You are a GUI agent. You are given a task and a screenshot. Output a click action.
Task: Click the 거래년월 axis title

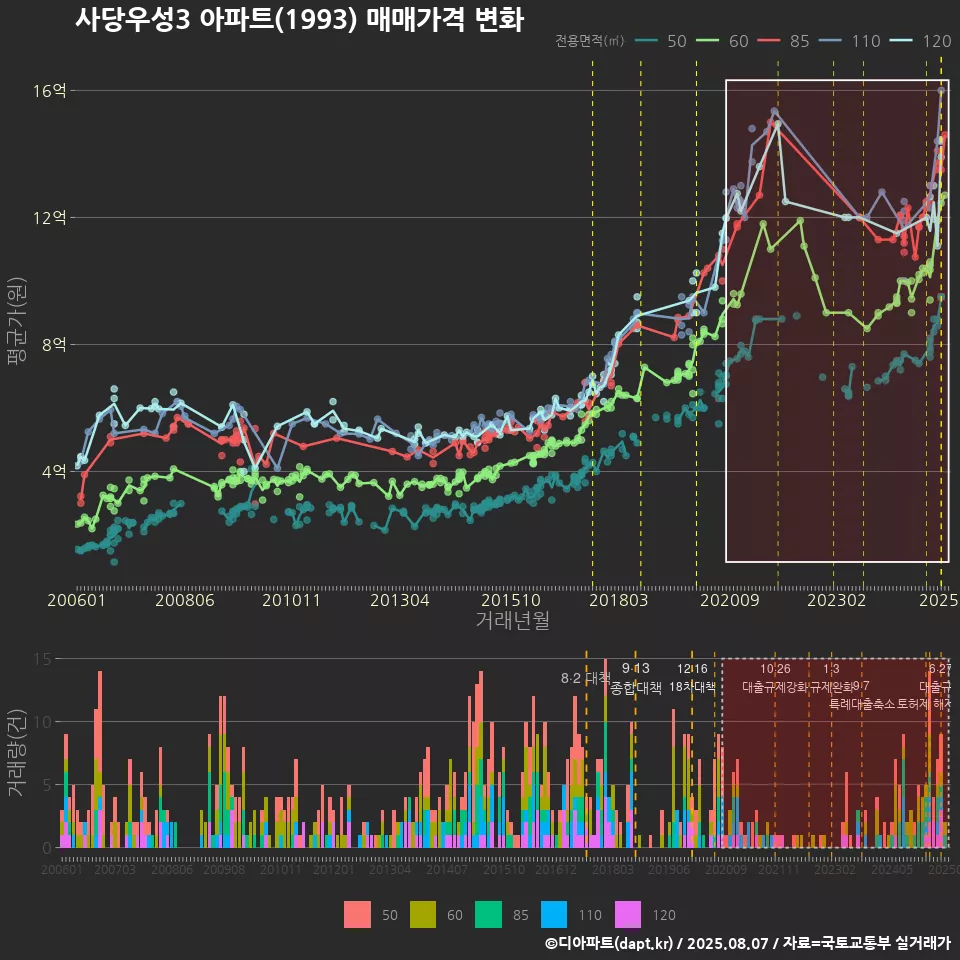pos(512,620)
